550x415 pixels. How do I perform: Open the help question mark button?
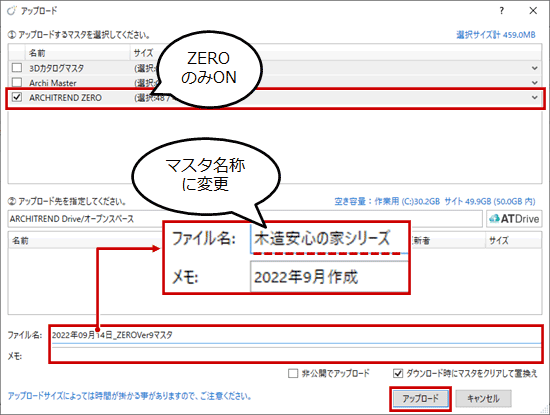[502, 11]
